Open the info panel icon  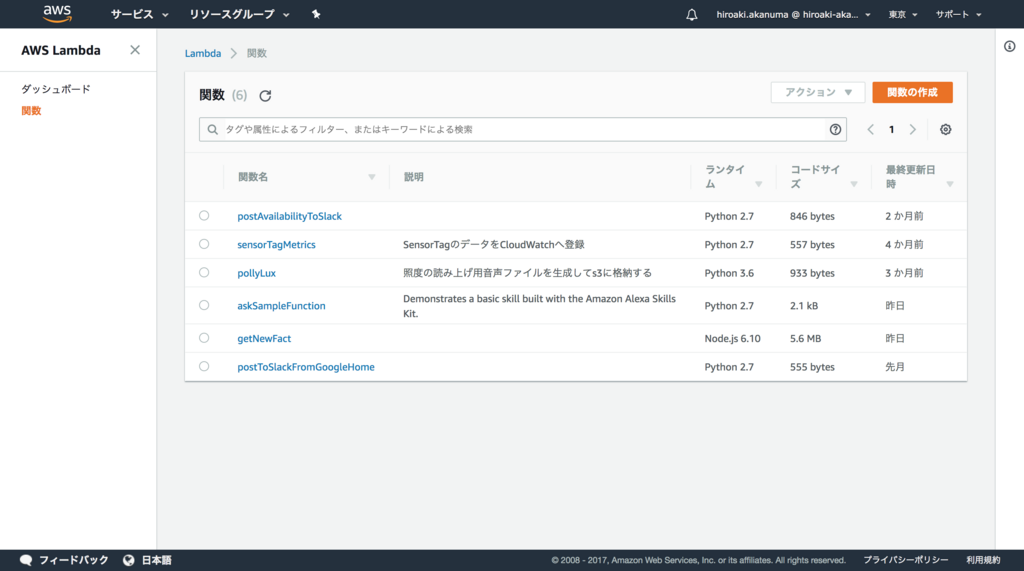1010,46
